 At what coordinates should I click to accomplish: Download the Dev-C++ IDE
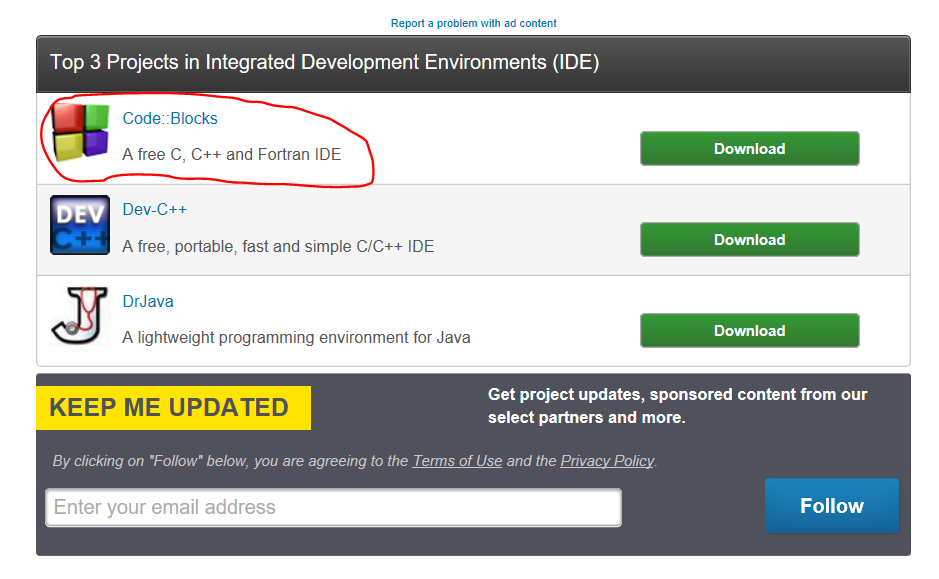tap(750, 240)
